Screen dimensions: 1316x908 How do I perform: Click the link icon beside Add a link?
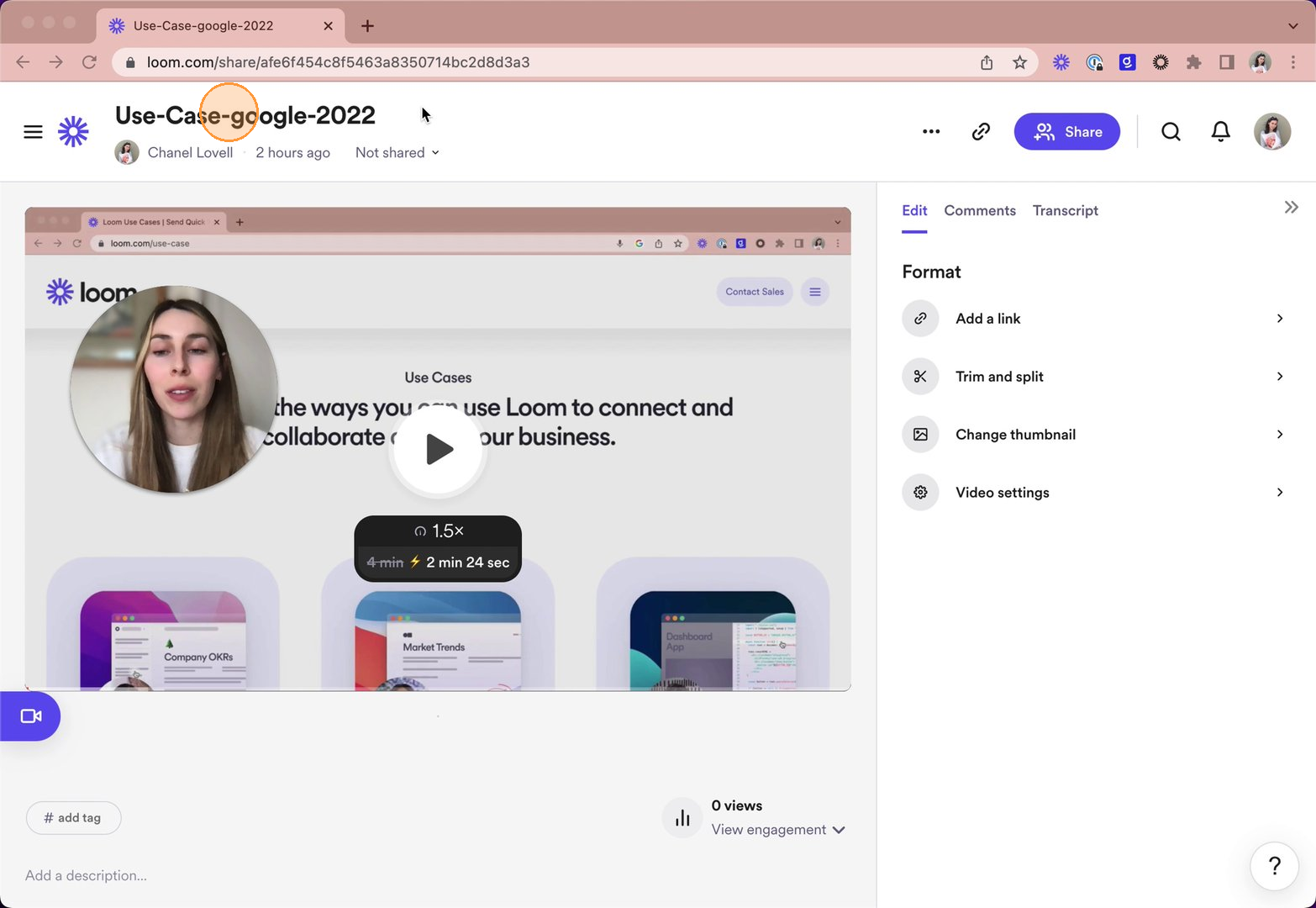920,319
